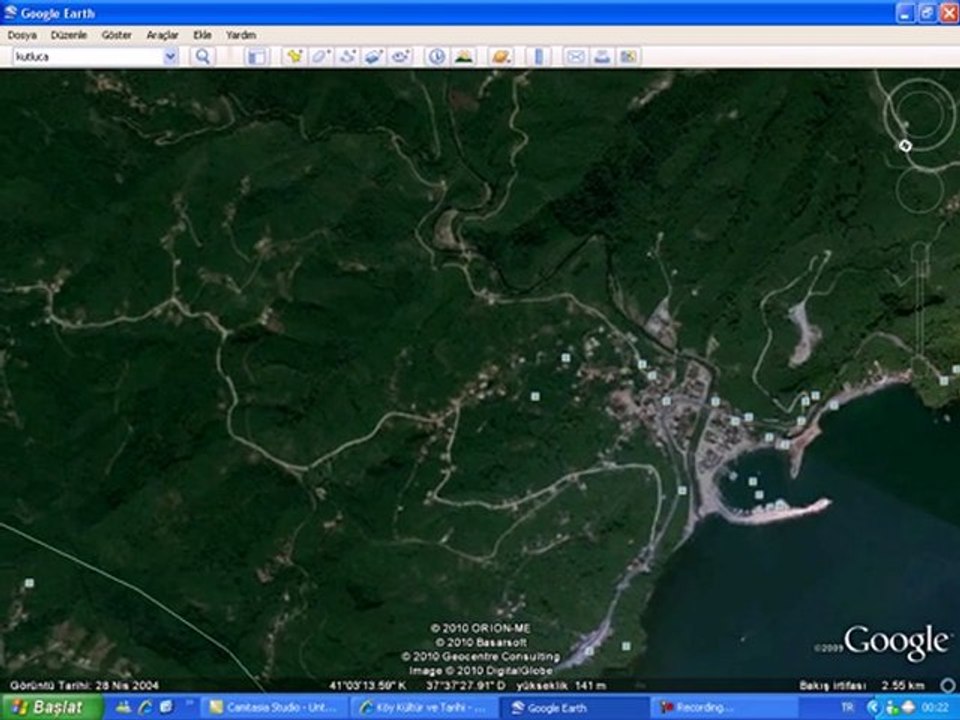This screenshot has width=960, height=720.
Task: Click streaming status indicator in status bar
Action: [x=948, y=685]
